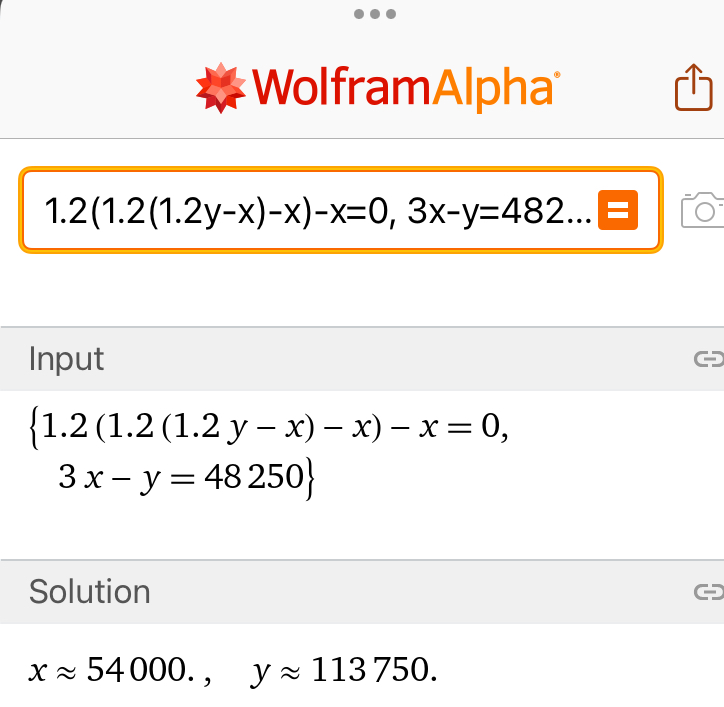Tap the red WolframAlpha star logo
This screenshot has width=724, height=707.
[x=220, y=88]
